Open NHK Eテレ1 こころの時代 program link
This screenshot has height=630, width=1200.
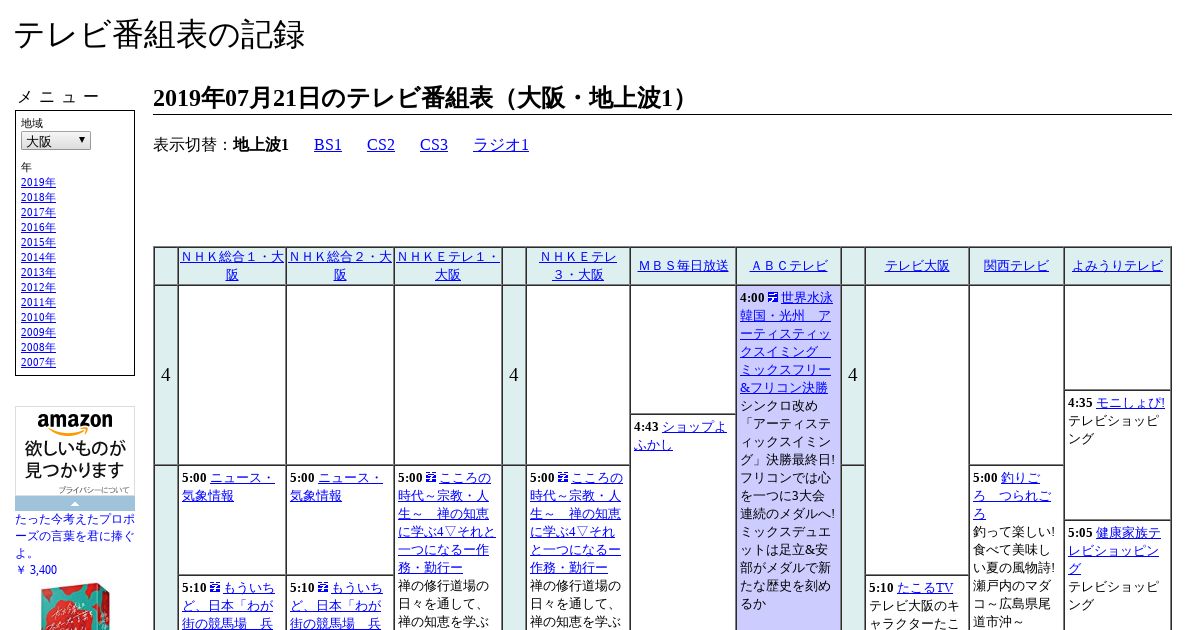[x=445, y=523]
